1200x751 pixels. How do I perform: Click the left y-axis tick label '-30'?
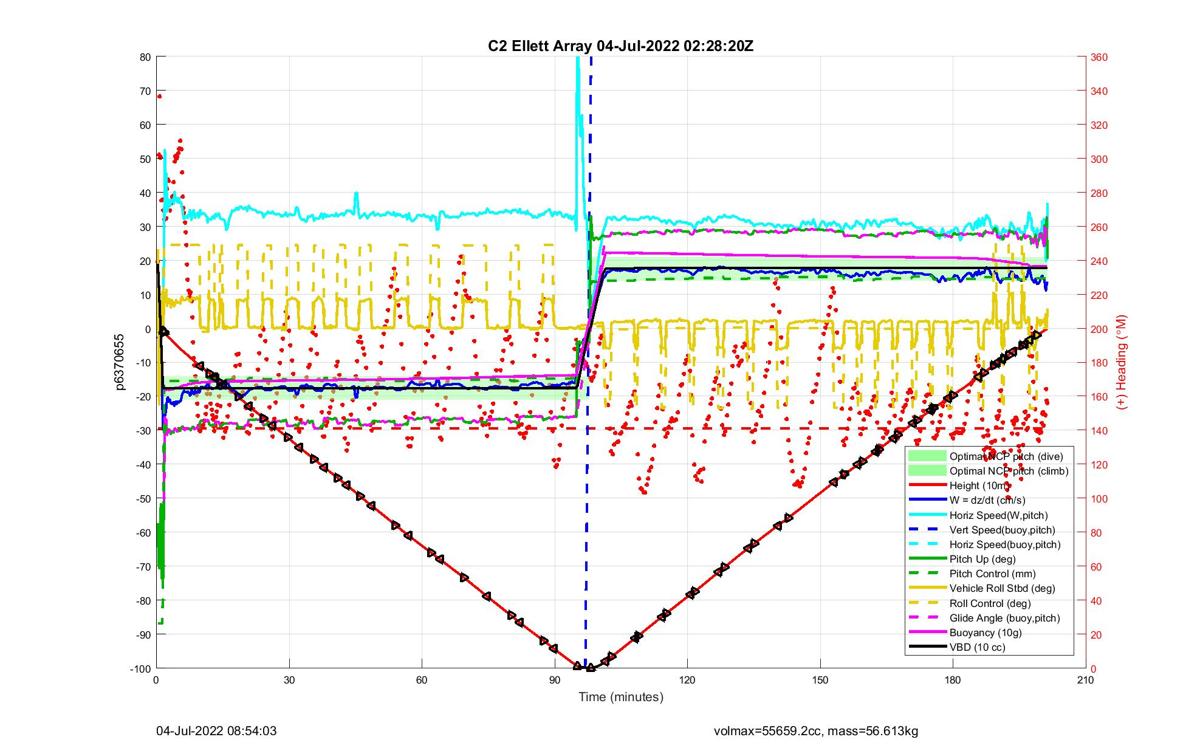point(142,430)
